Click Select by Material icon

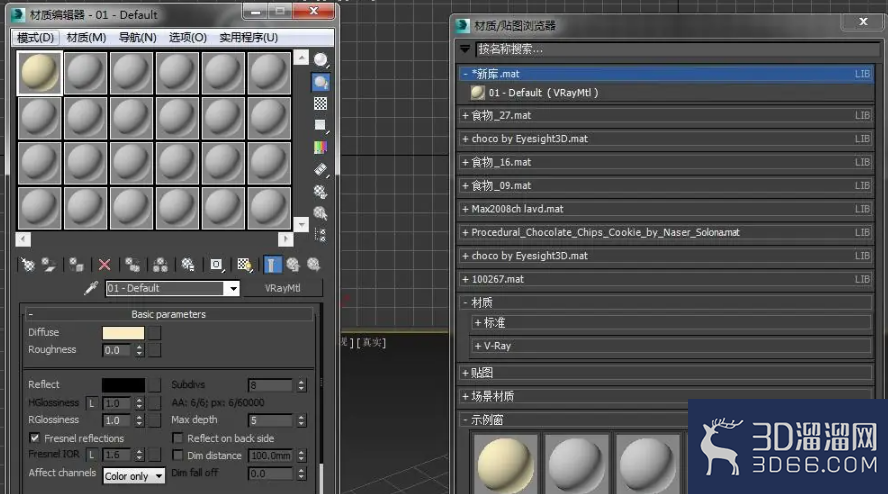pos(321,213)
